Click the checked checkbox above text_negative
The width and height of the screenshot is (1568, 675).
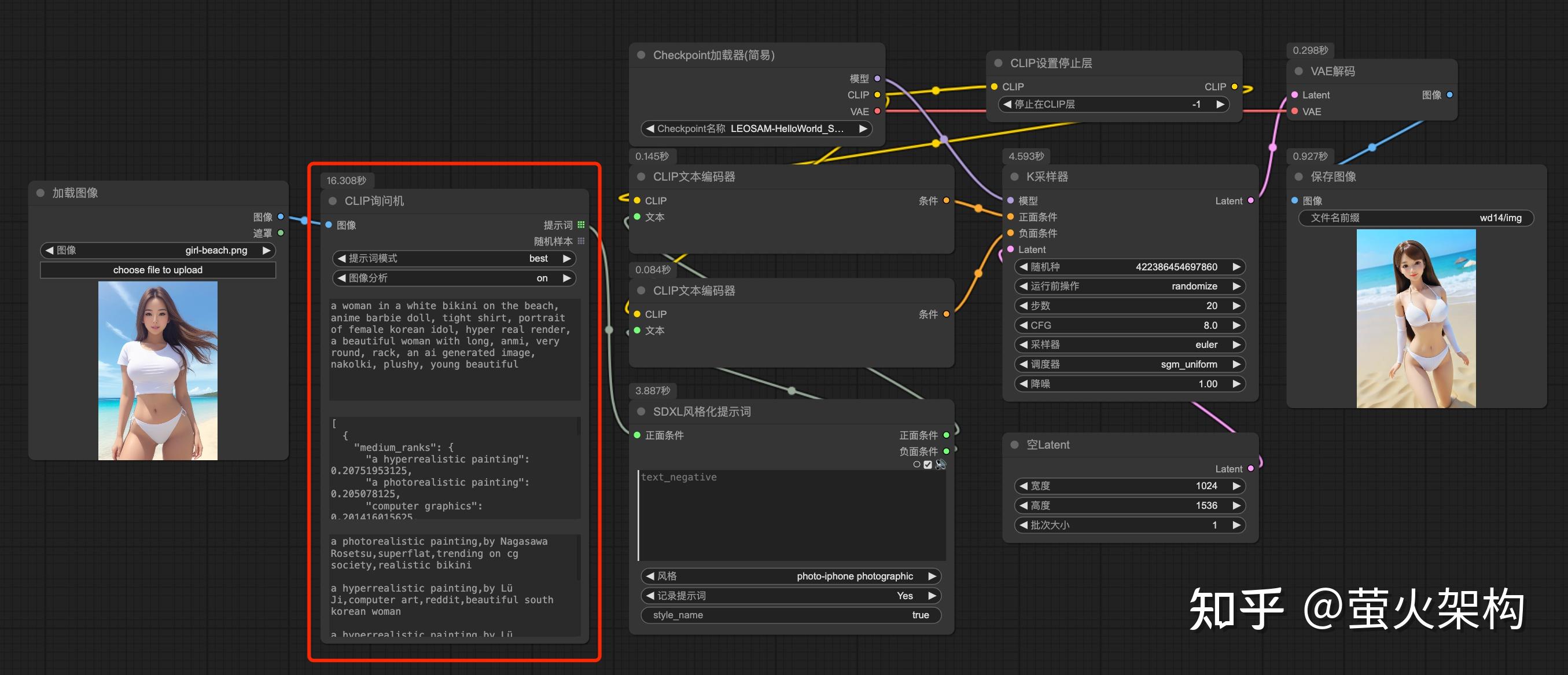point(927,465)
